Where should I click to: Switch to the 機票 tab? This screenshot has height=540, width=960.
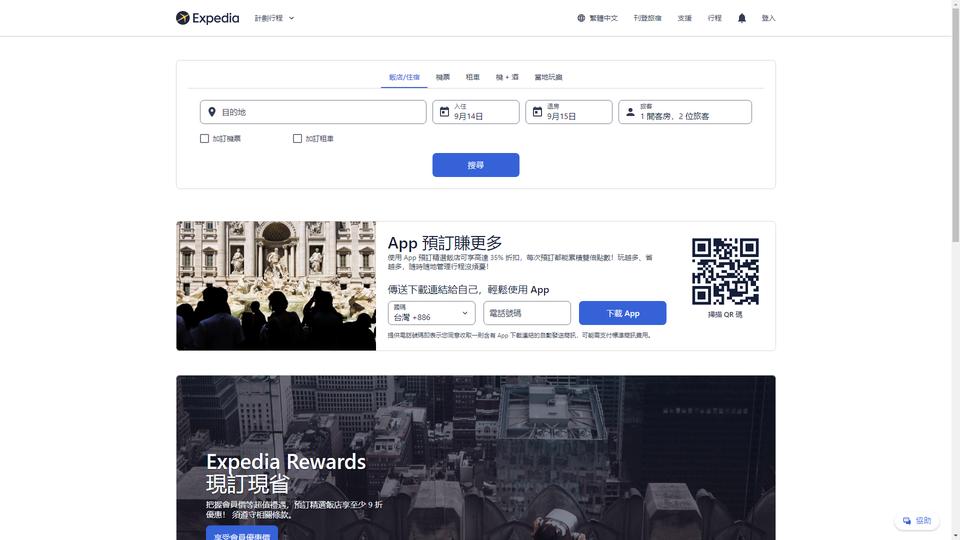pyautogui.click(x=443, y=77)
